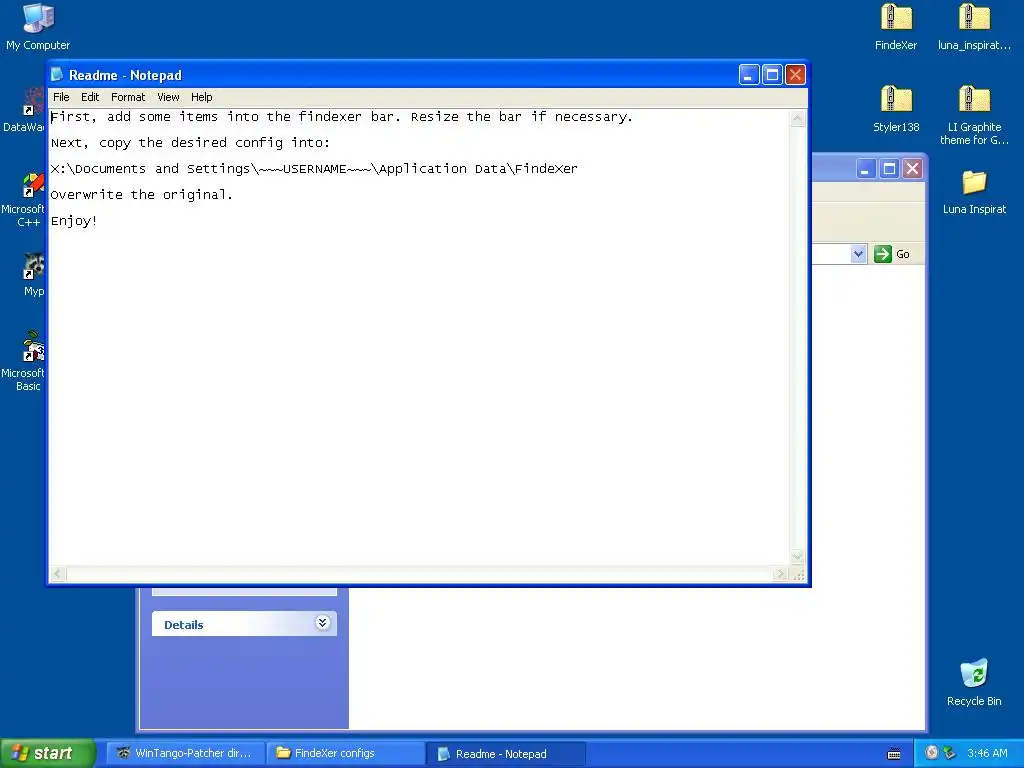
Task: Click the taskbar clock showing 3:46 AM
Action: pos(987,753)
